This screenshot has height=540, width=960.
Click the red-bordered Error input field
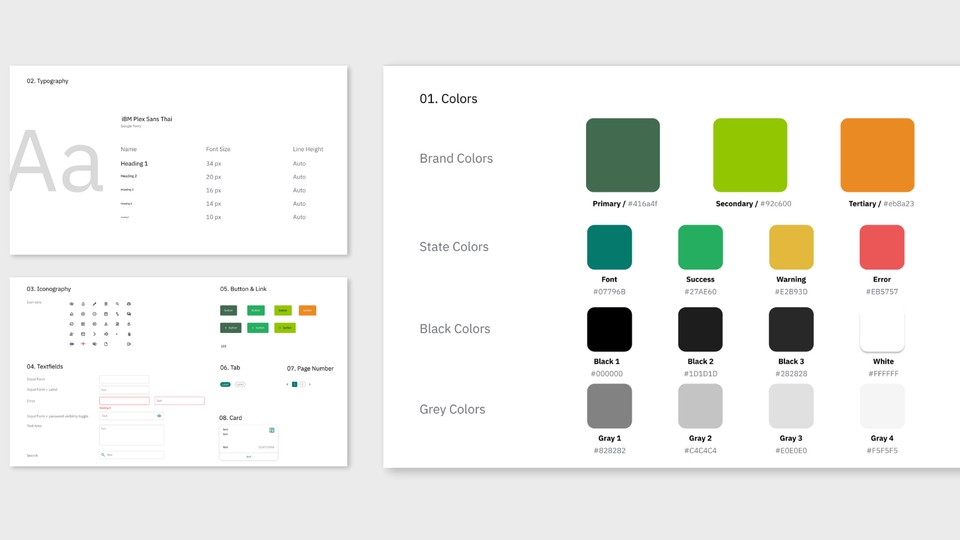[124, 401]
